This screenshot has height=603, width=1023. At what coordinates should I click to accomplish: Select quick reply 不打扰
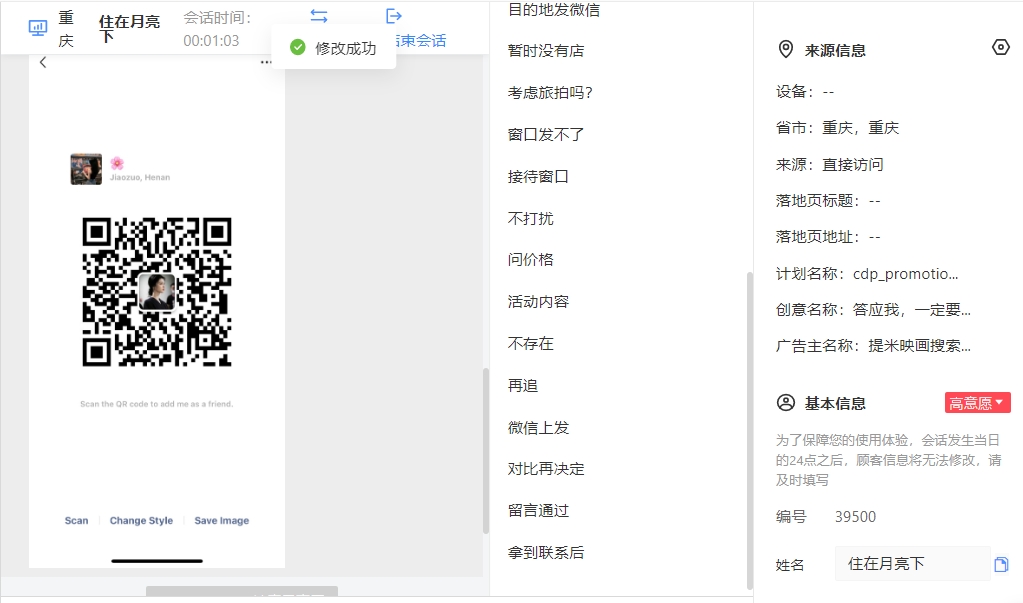tap(530, 218)
